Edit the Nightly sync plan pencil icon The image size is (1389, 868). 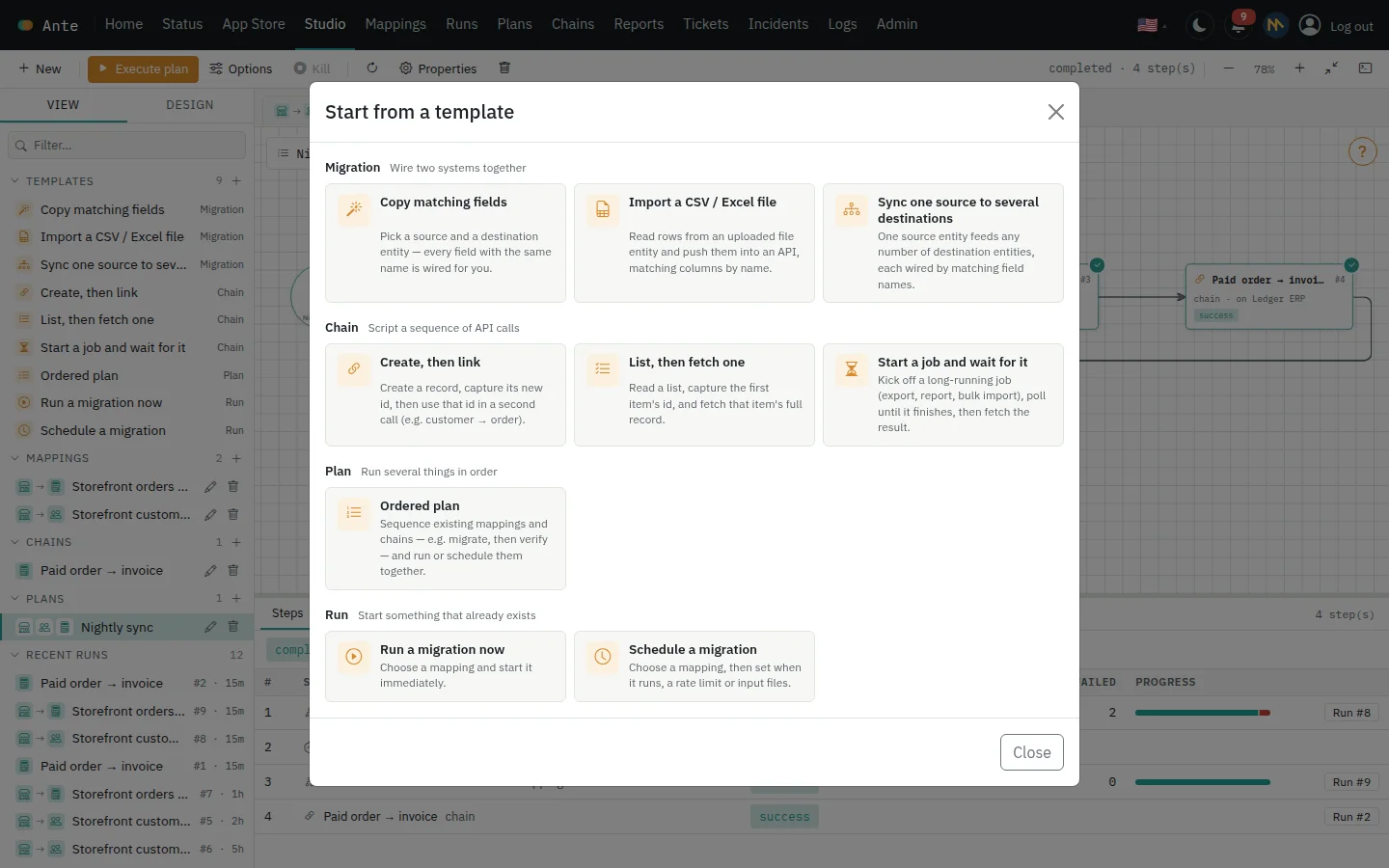pos(210,627)
